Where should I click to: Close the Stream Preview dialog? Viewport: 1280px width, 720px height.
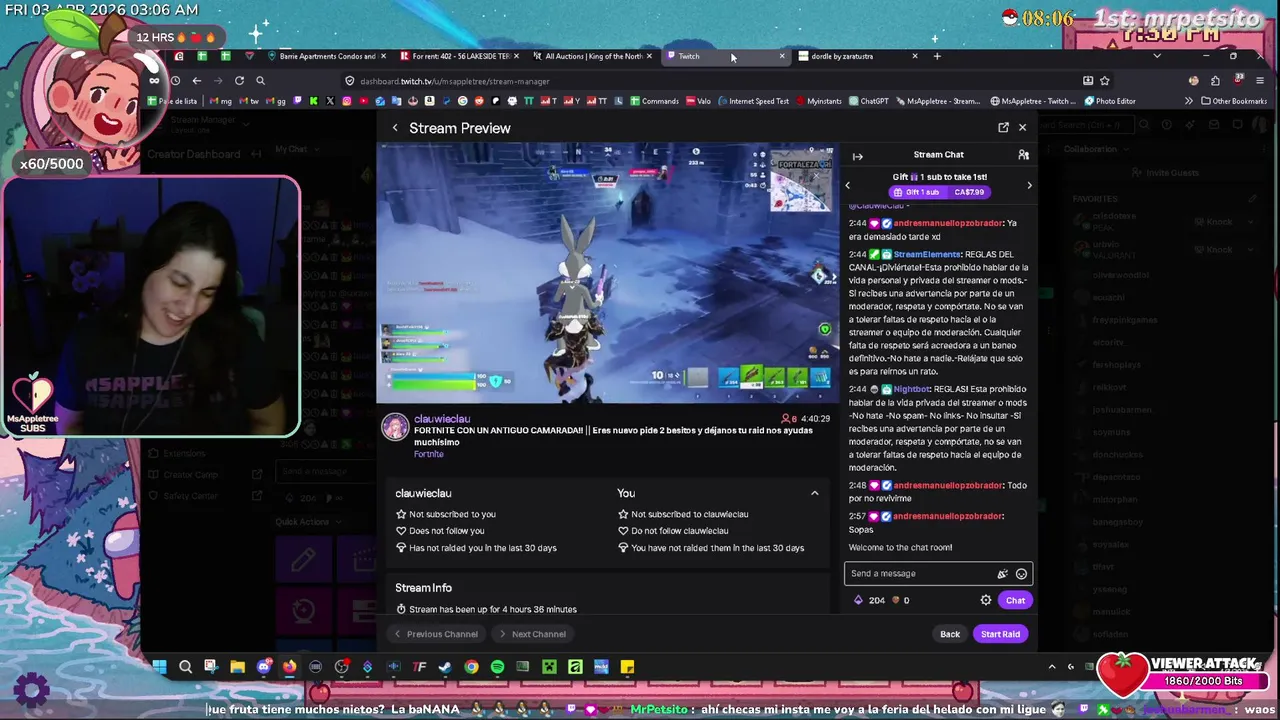click(x=1022, y=128)
